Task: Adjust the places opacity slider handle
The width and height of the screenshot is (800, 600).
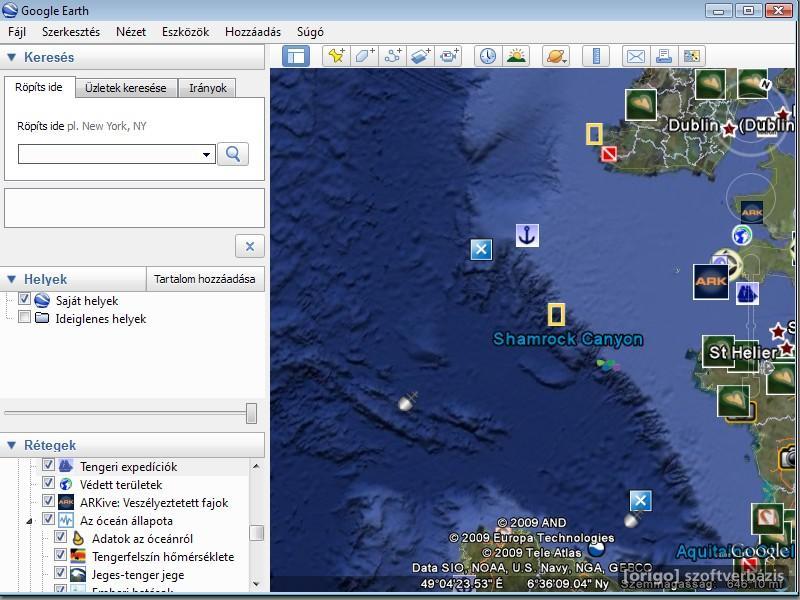Action: (251, 413)
